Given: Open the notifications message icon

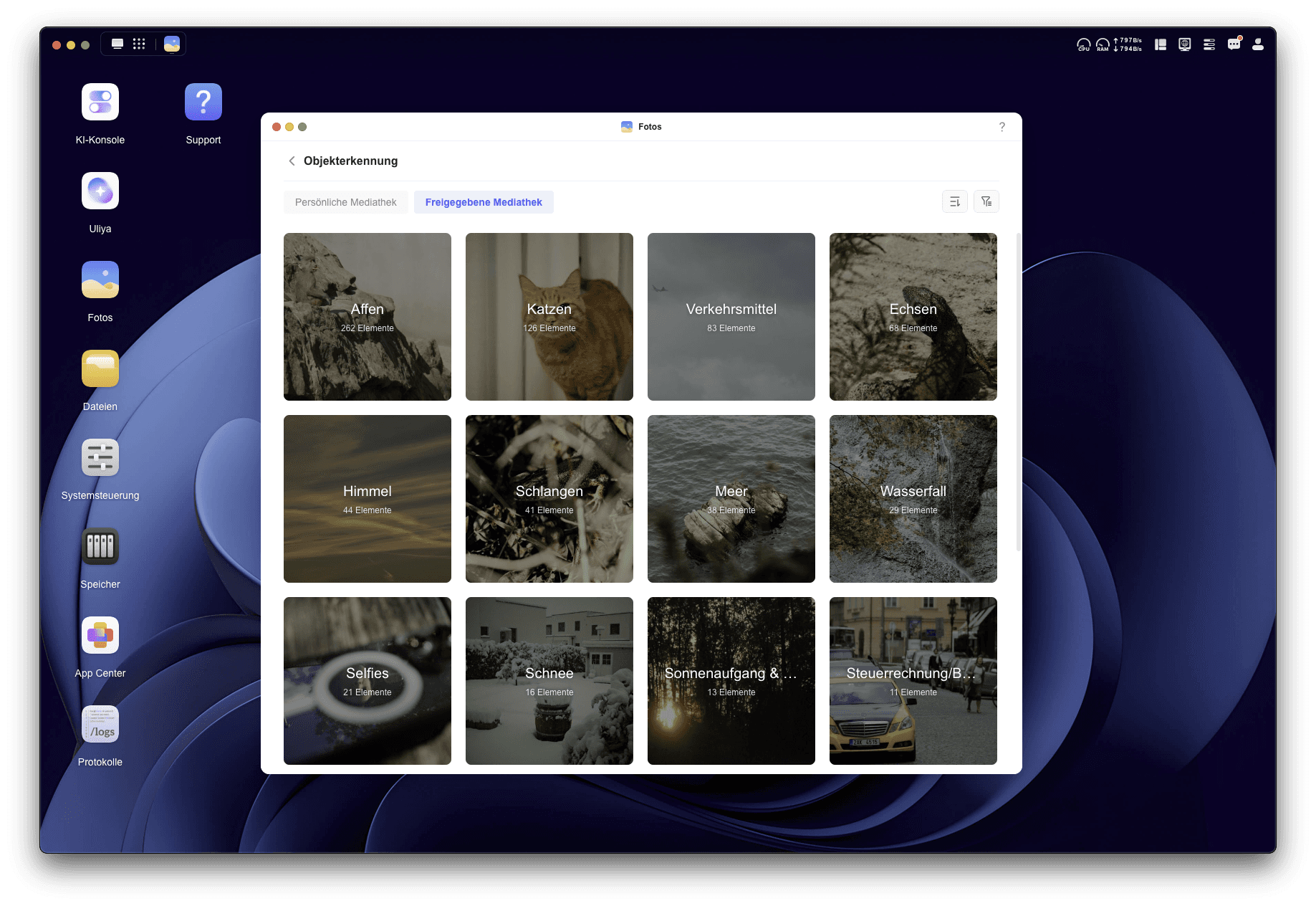Looking at the screenshot, I should pyautogui.click(x=1234, y=44).
